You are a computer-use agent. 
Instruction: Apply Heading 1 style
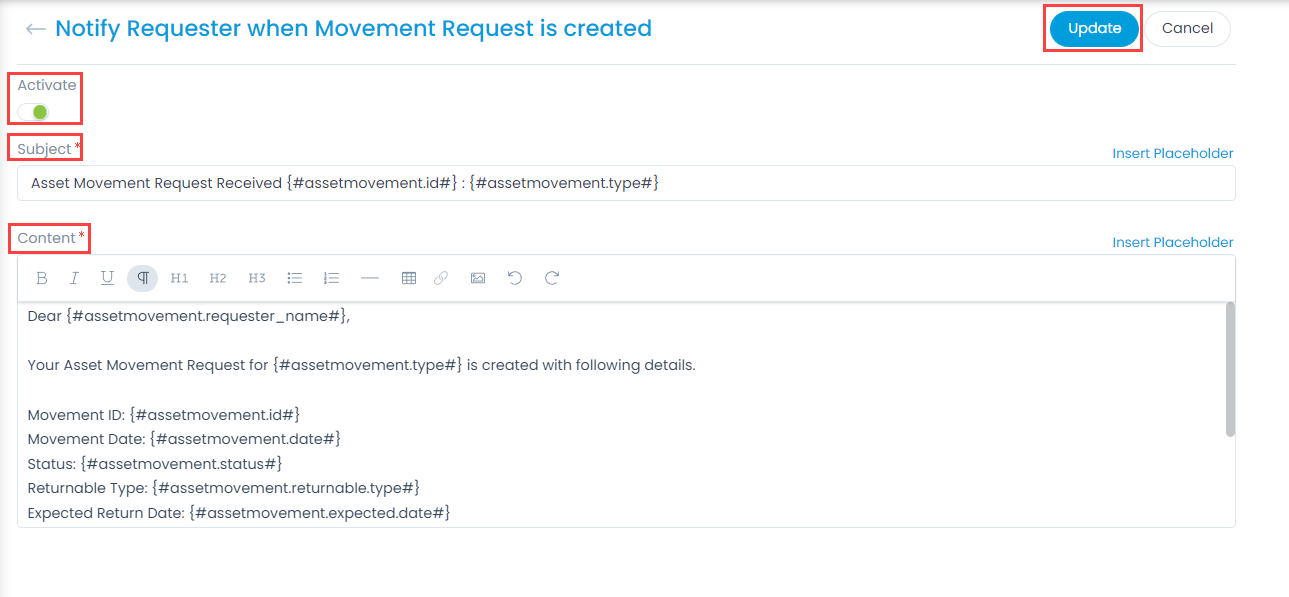coord(179,278)
